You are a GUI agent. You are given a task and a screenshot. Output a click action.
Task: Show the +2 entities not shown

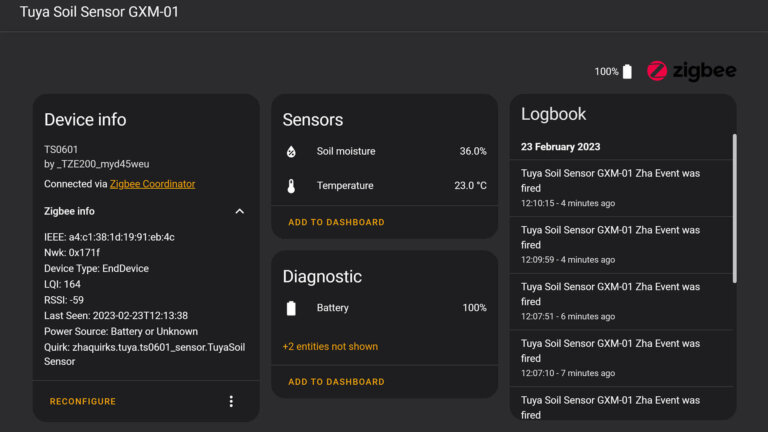pos(330,347)
